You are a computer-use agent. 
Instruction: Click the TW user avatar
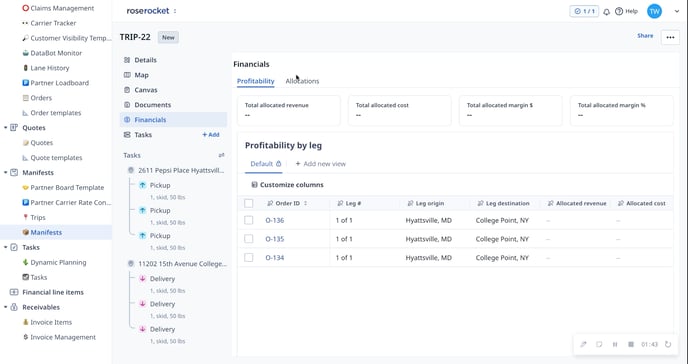(x=654, y=11)
